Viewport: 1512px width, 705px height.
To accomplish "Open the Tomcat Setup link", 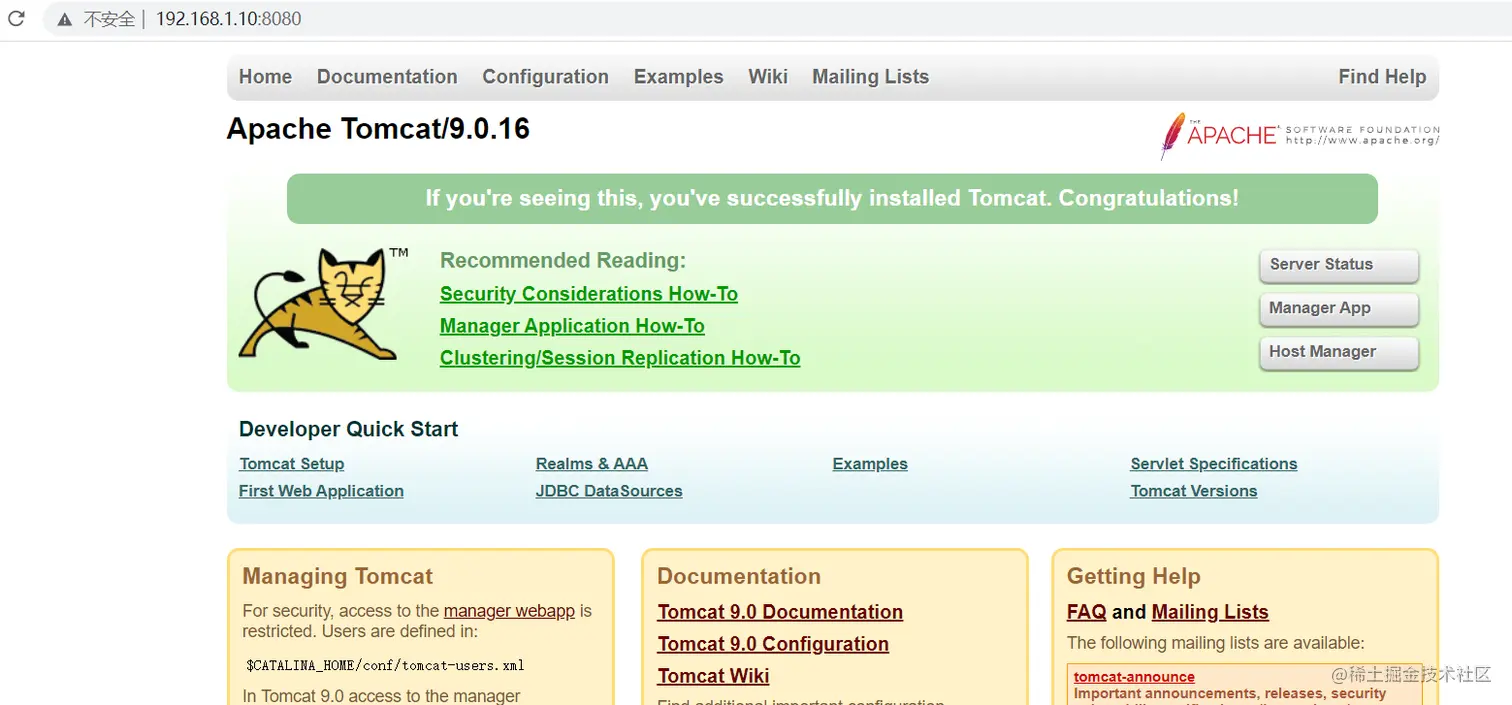I will click(x=292, y=464).
